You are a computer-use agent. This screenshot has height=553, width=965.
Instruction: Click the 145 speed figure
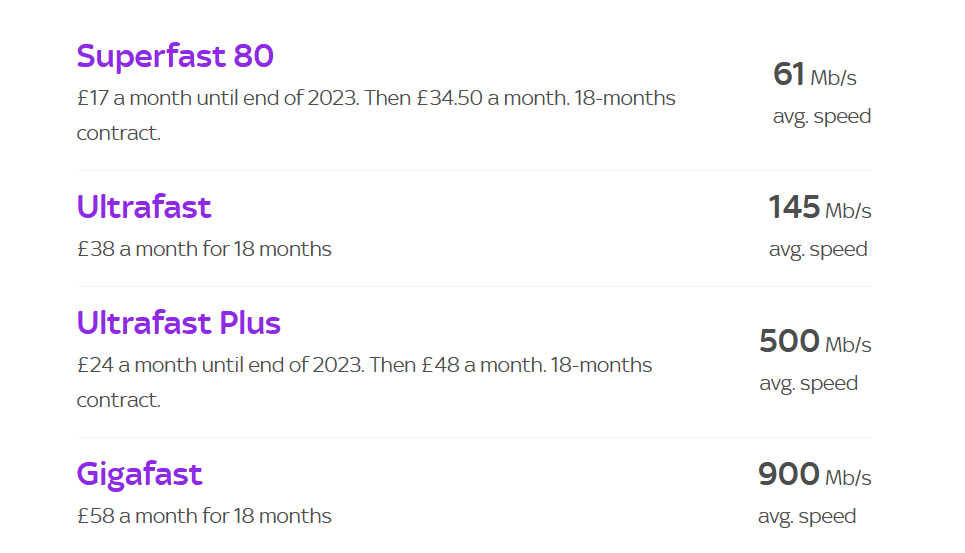pyautogui.click(x=794, y=208)
